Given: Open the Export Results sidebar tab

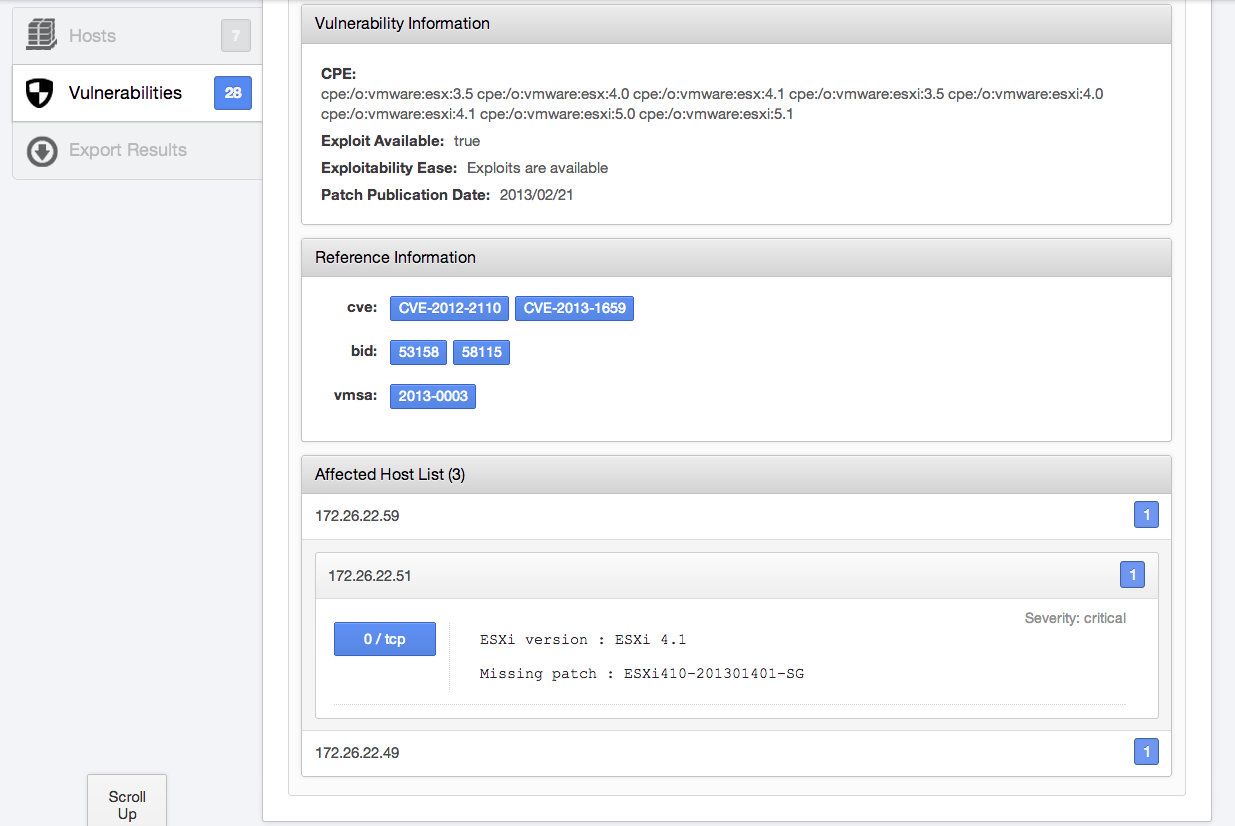Looking at the screenshot, I should tap(137, 151).
